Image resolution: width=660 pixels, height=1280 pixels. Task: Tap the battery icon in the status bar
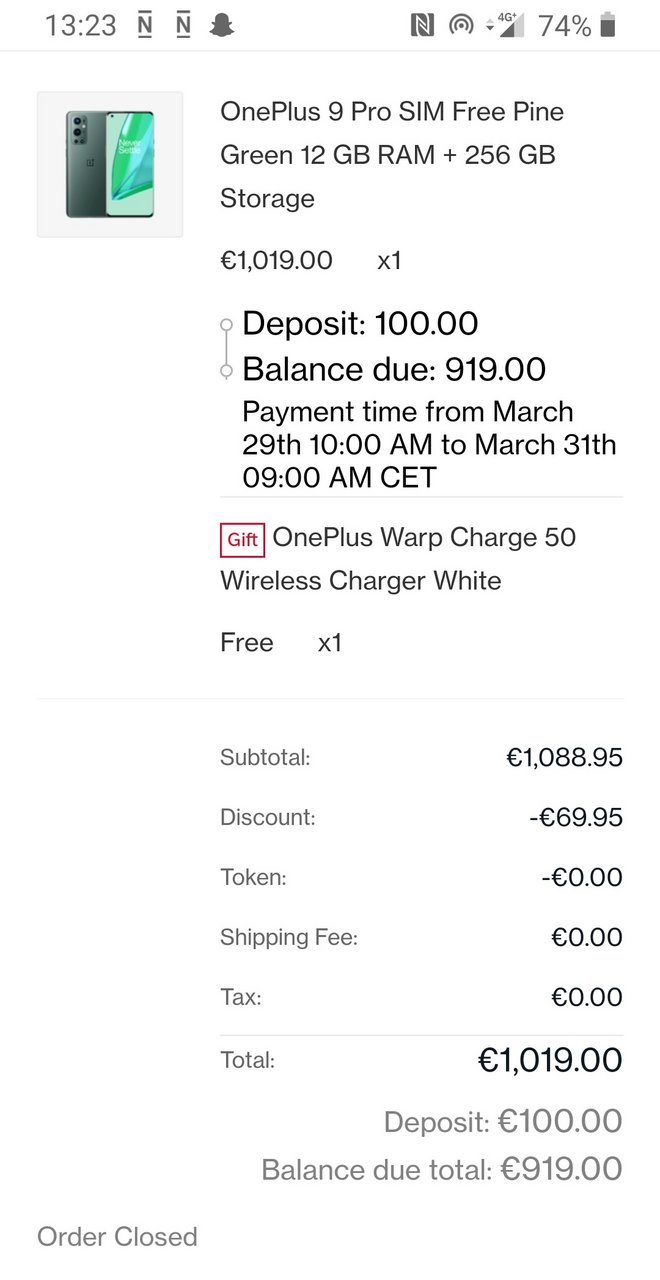point(608,26)
